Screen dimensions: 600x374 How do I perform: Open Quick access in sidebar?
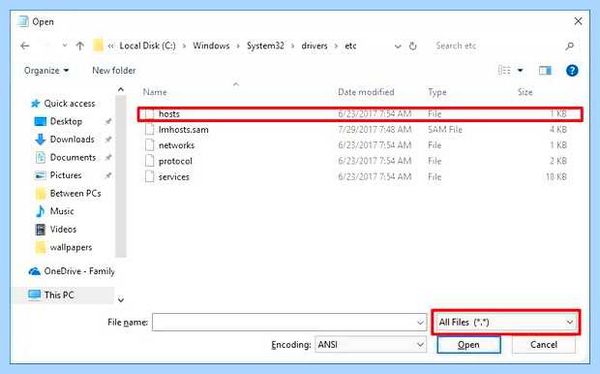(69, 103)
